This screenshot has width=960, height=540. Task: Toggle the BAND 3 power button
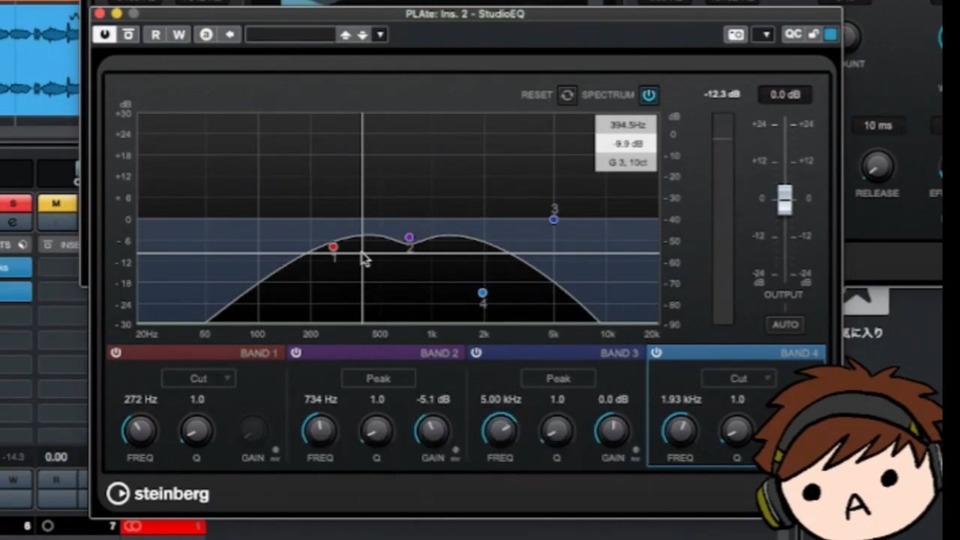[x=476, y=353]
